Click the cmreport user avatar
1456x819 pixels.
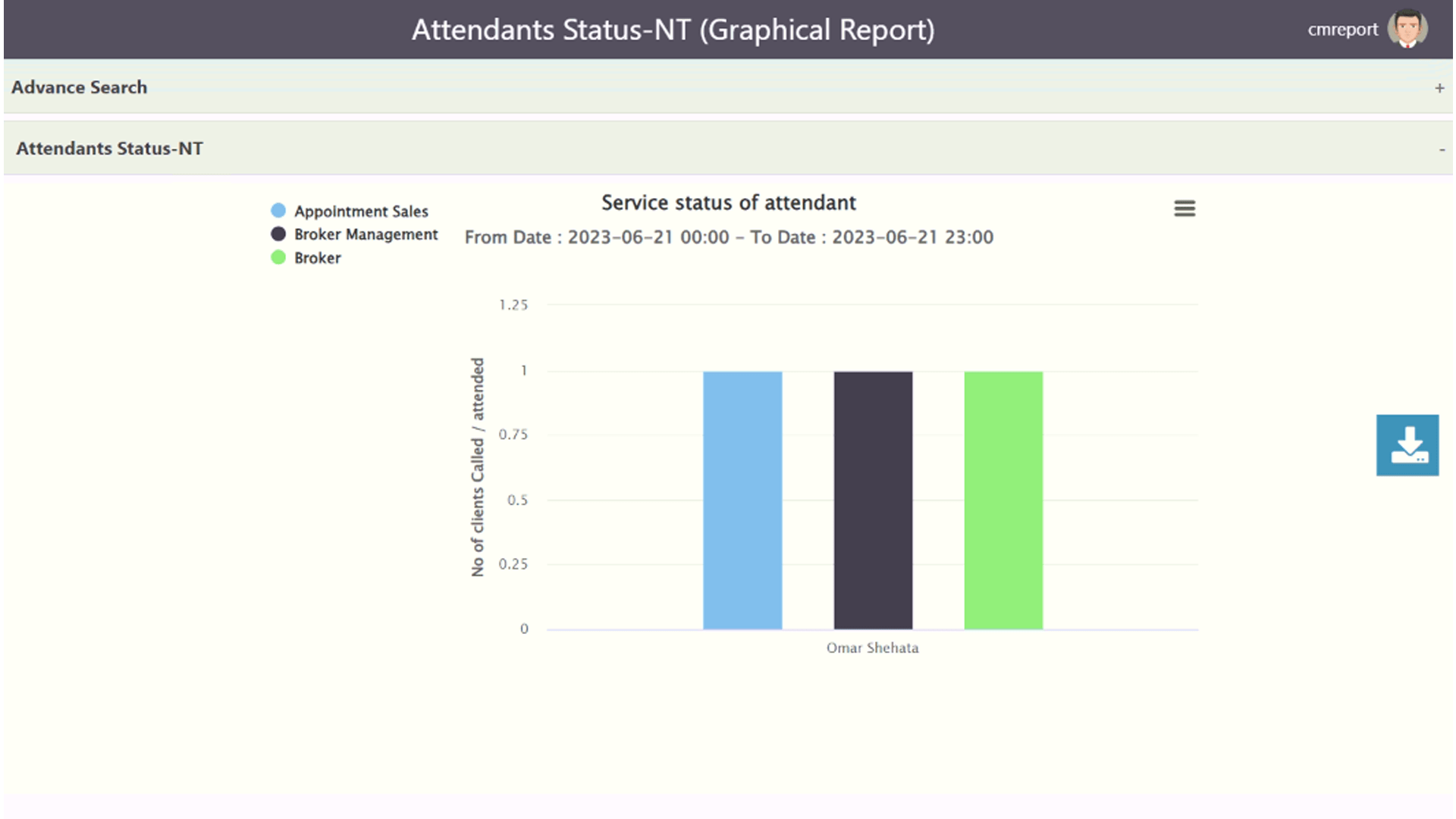(1407, 29)
